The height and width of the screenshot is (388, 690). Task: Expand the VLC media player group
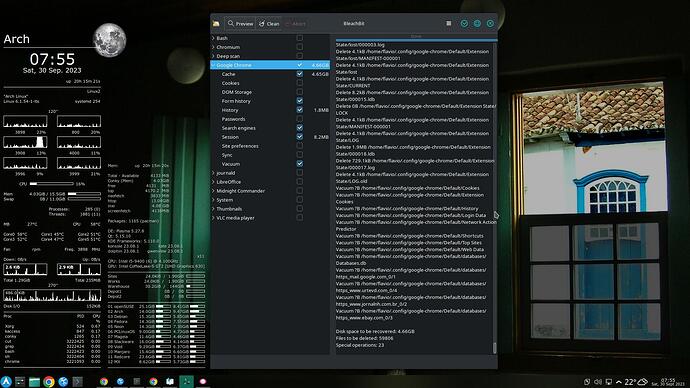(213, 218)
